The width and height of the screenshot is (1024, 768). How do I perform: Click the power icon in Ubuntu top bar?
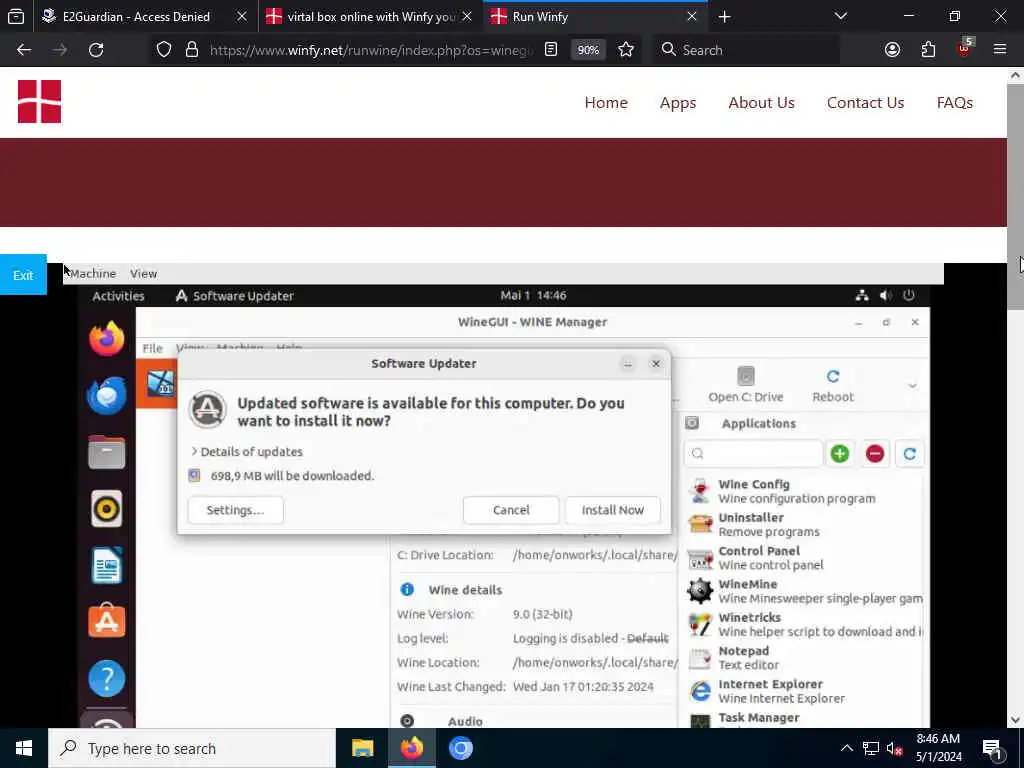[908, 295]
